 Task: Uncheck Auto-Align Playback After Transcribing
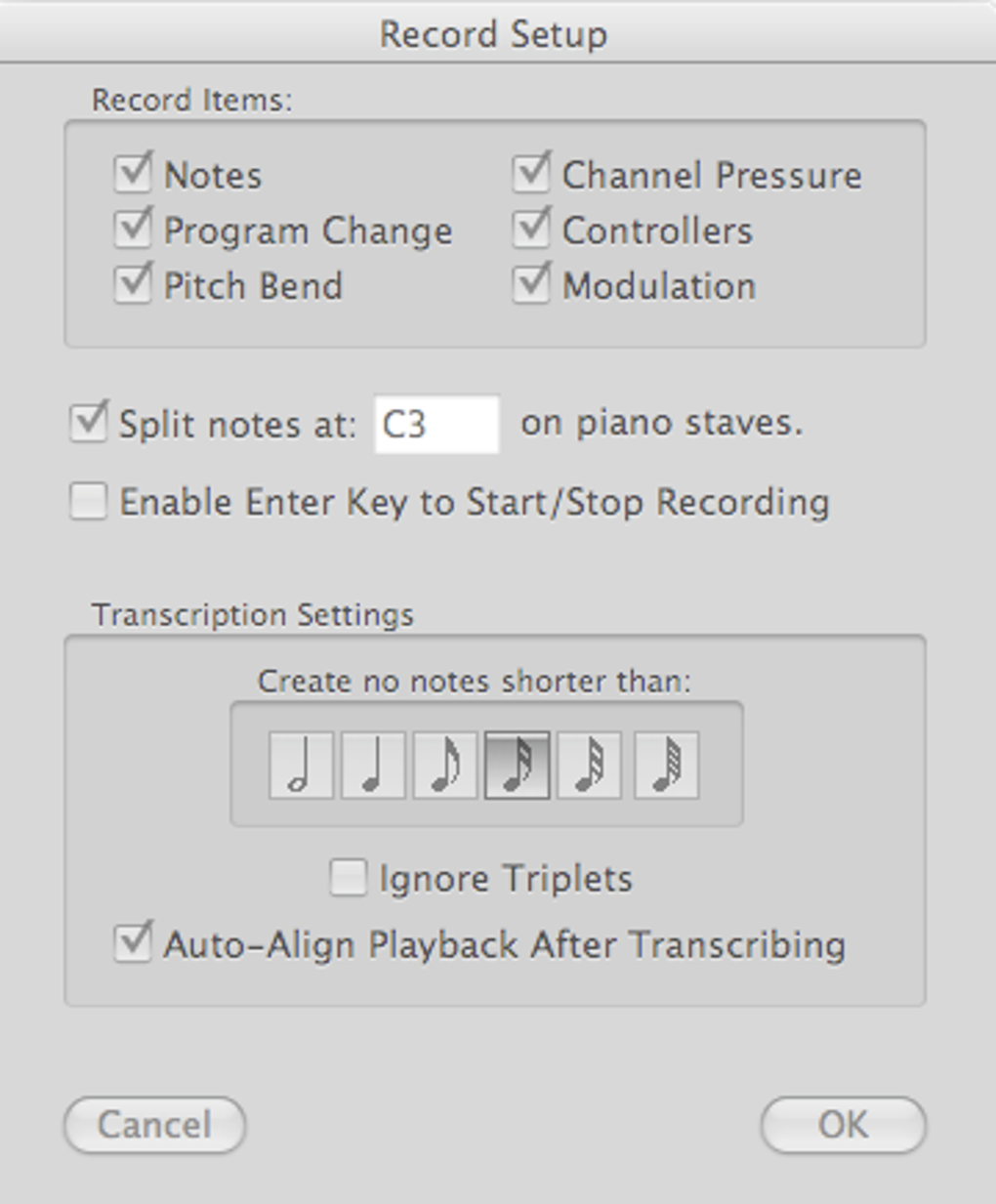(133, 944)
